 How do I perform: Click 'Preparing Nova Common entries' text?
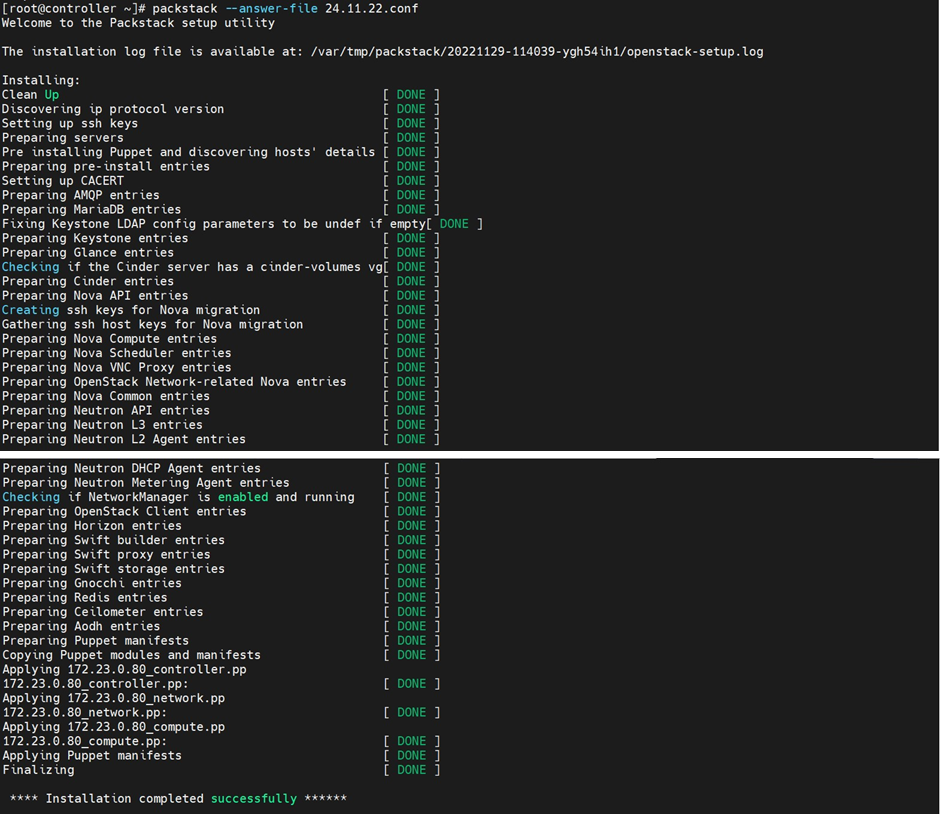click(106, 397)
